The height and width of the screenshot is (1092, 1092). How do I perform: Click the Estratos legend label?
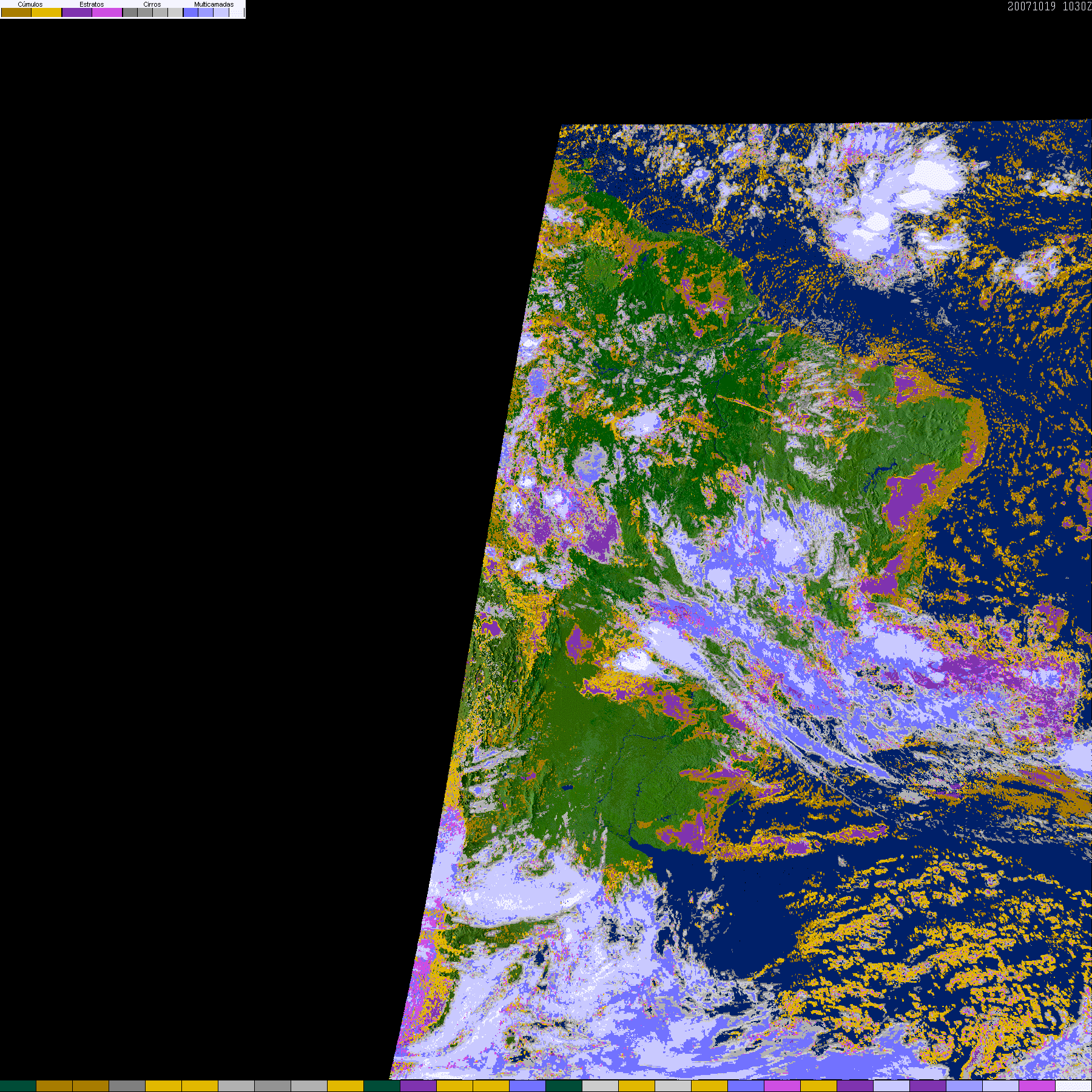(x=92, y=4)
